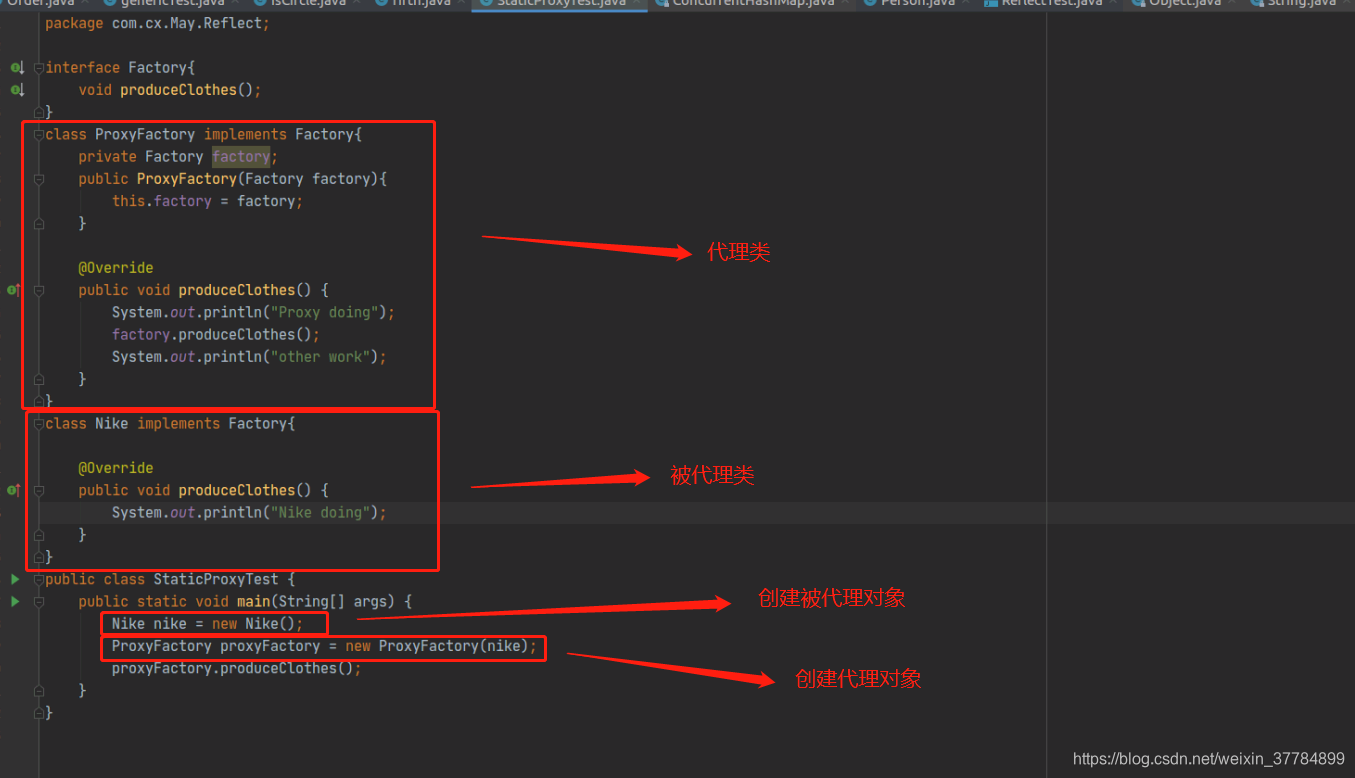Click the @Override annotation in class Nike
The height and width of the screenshot is (778, 1355).
pyautogui.click(x=116, y=468)
